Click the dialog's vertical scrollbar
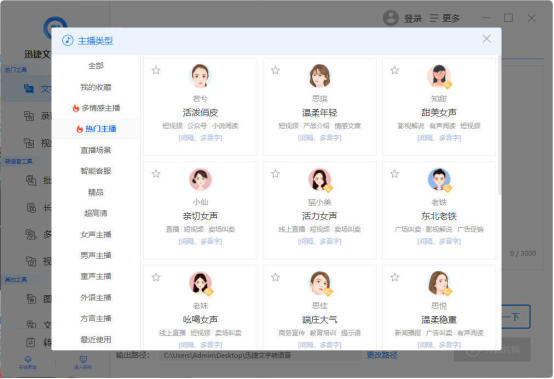 click(x=499, y=124)
